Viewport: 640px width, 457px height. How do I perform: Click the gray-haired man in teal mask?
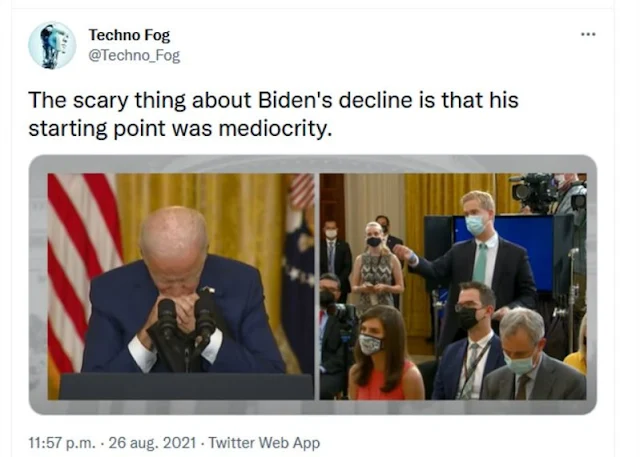[x=535, y=355]
